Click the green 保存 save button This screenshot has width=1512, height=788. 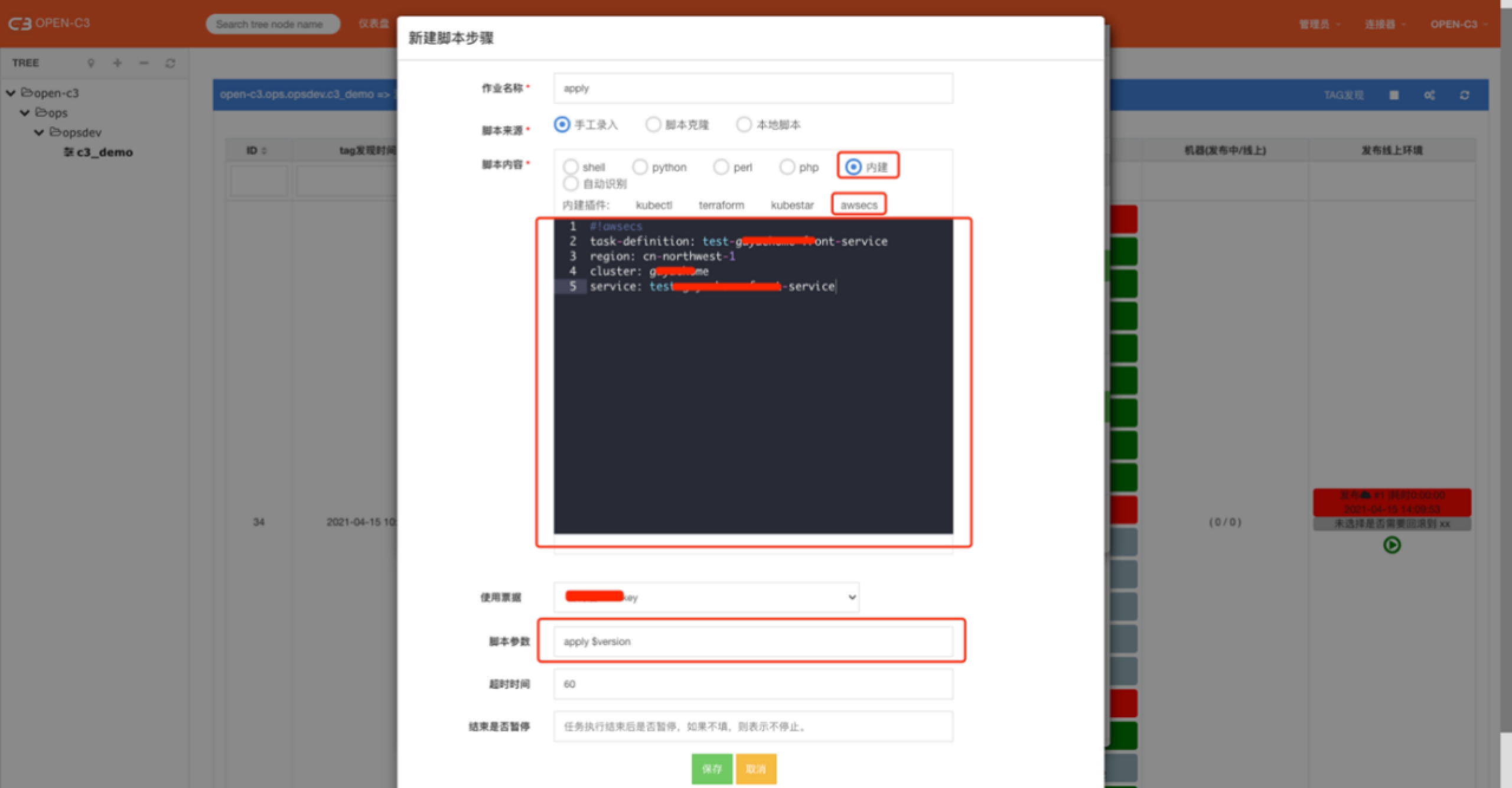point(712,769)
